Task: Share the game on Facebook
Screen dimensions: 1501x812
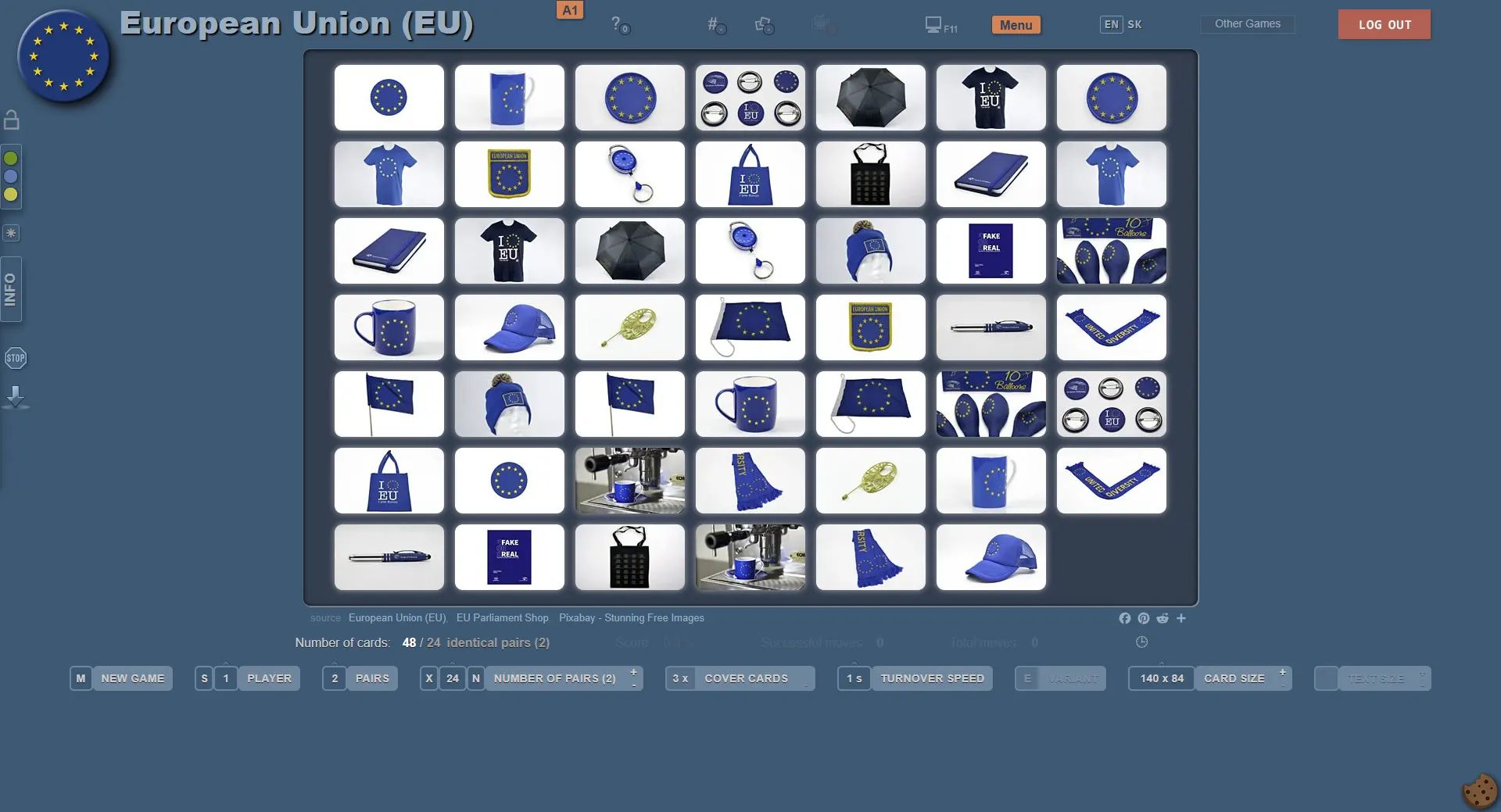Action: (x=1124, y=618)
